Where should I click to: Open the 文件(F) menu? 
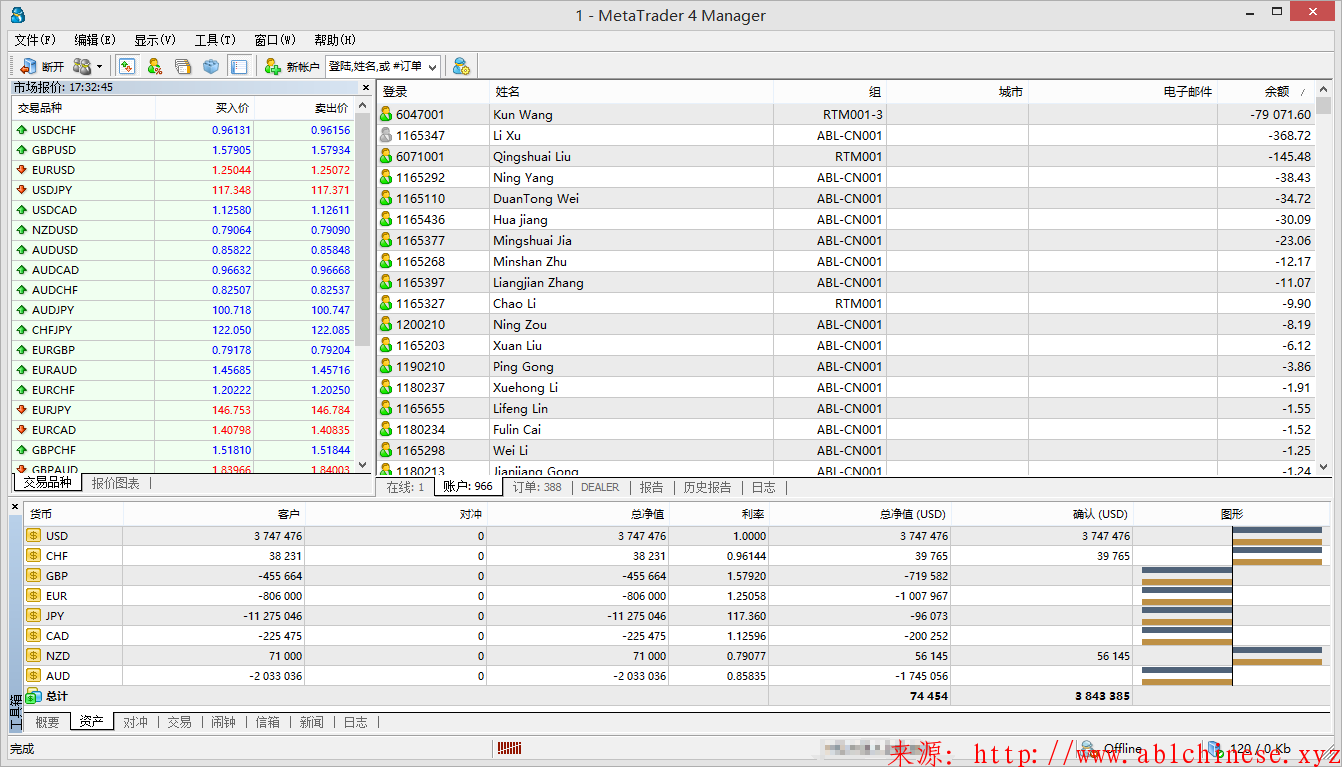(x=35, y=40)
